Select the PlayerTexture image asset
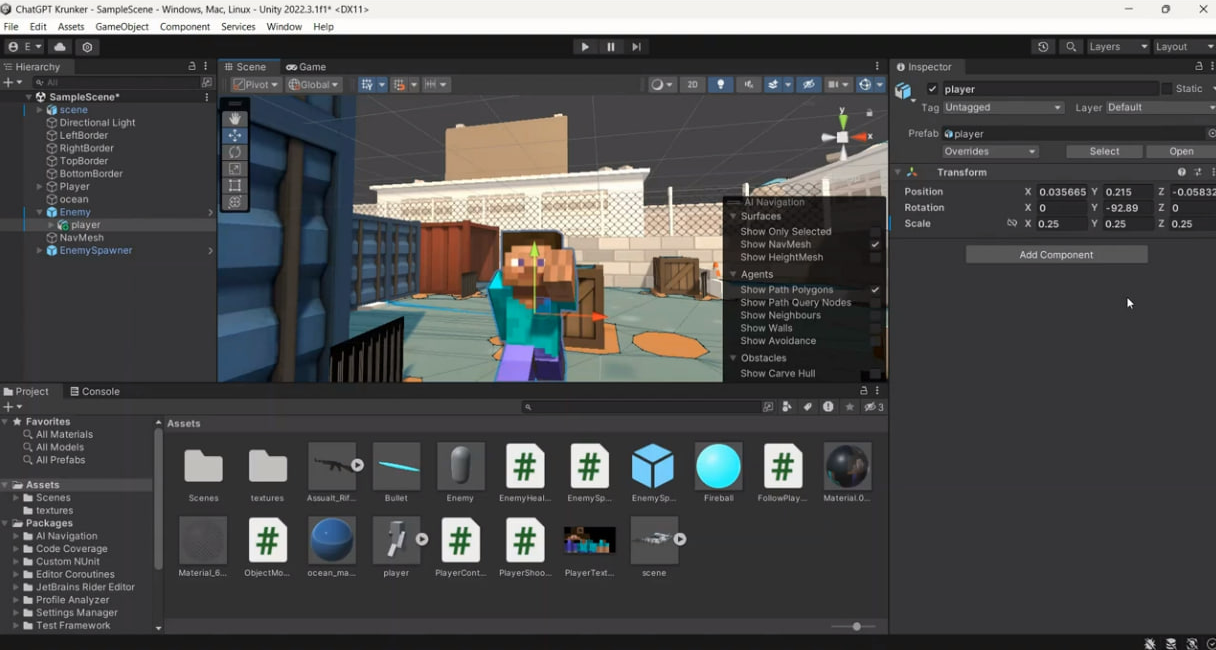 (x=589, y=541)
